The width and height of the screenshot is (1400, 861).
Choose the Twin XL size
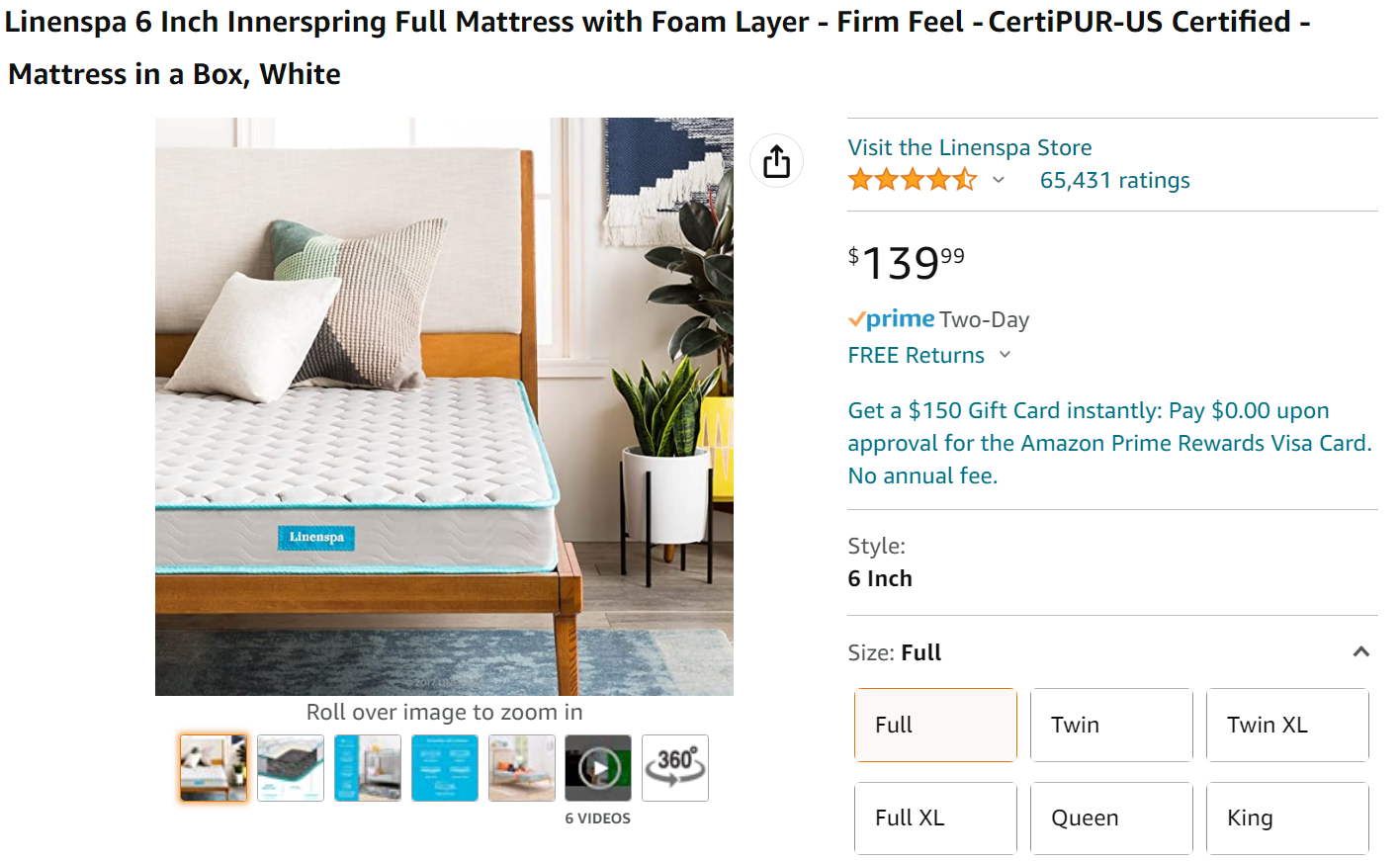tap(1287, 725)
